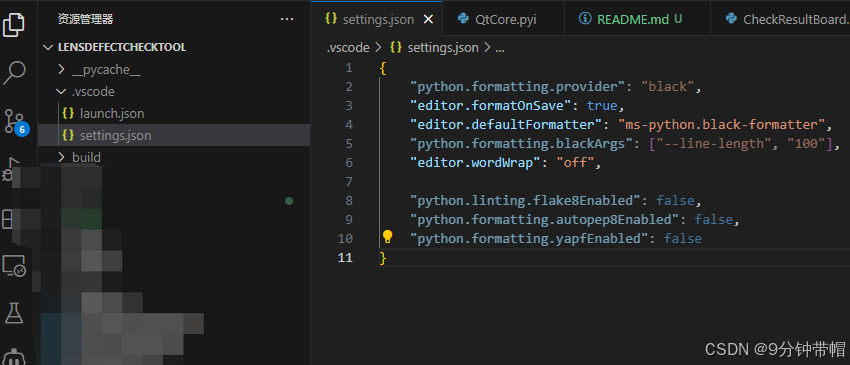This screenshot has height=365, width=850.
Task: Open the Explorer view in activity bar
Action: (x=14, y=25)
